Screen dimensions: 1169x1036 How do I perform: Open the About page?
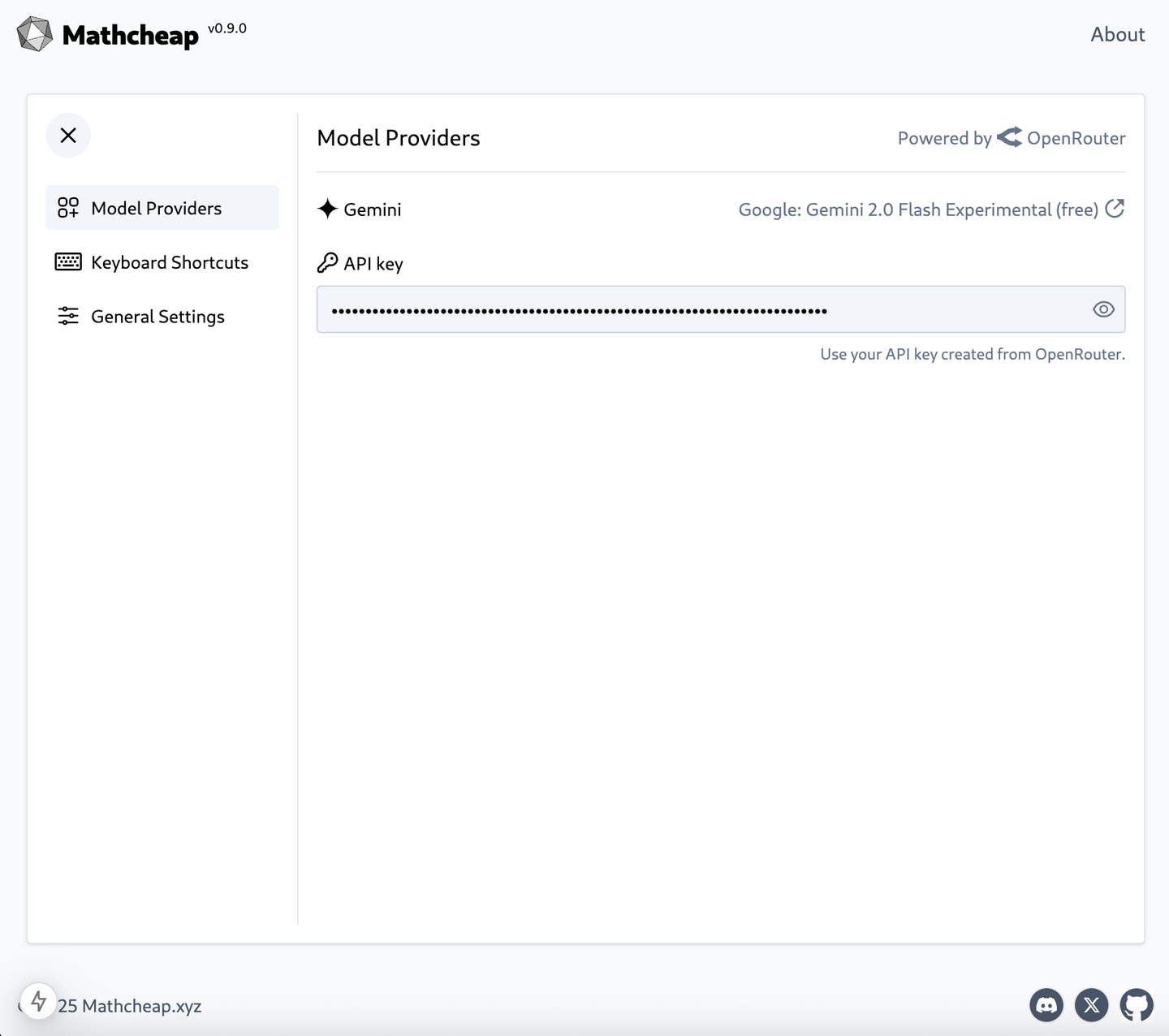tap(1118, 34)
